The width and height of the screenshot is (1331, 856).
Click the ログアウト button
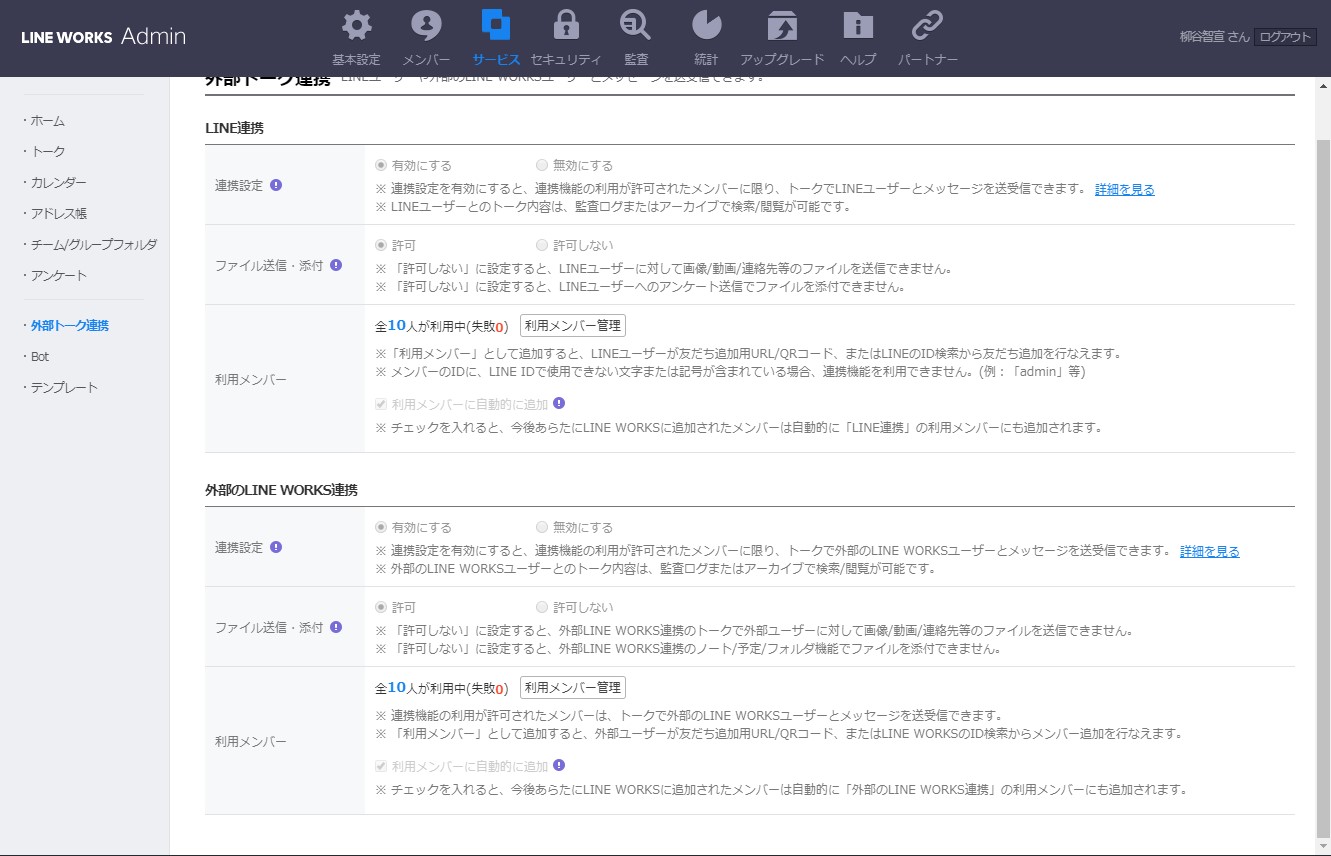[1285, 37]
